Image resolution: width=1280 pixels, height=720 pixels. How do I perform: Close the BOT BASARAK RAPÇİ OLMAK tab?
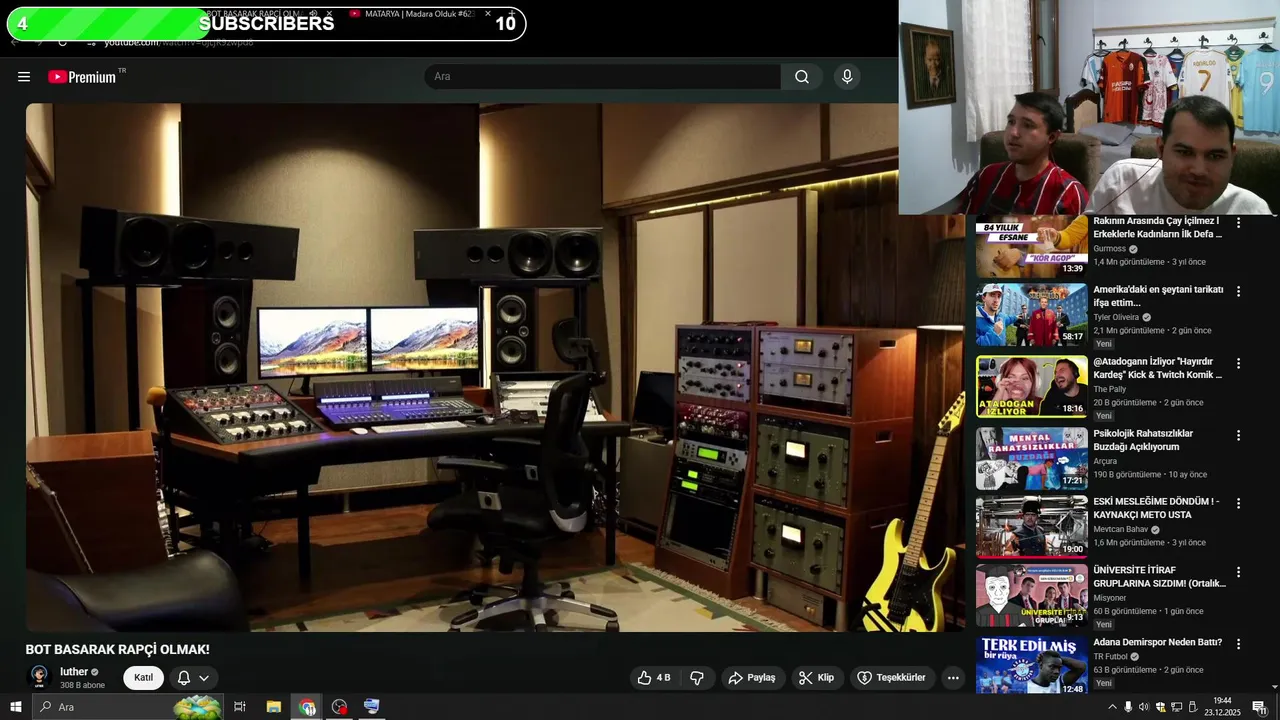329,14
